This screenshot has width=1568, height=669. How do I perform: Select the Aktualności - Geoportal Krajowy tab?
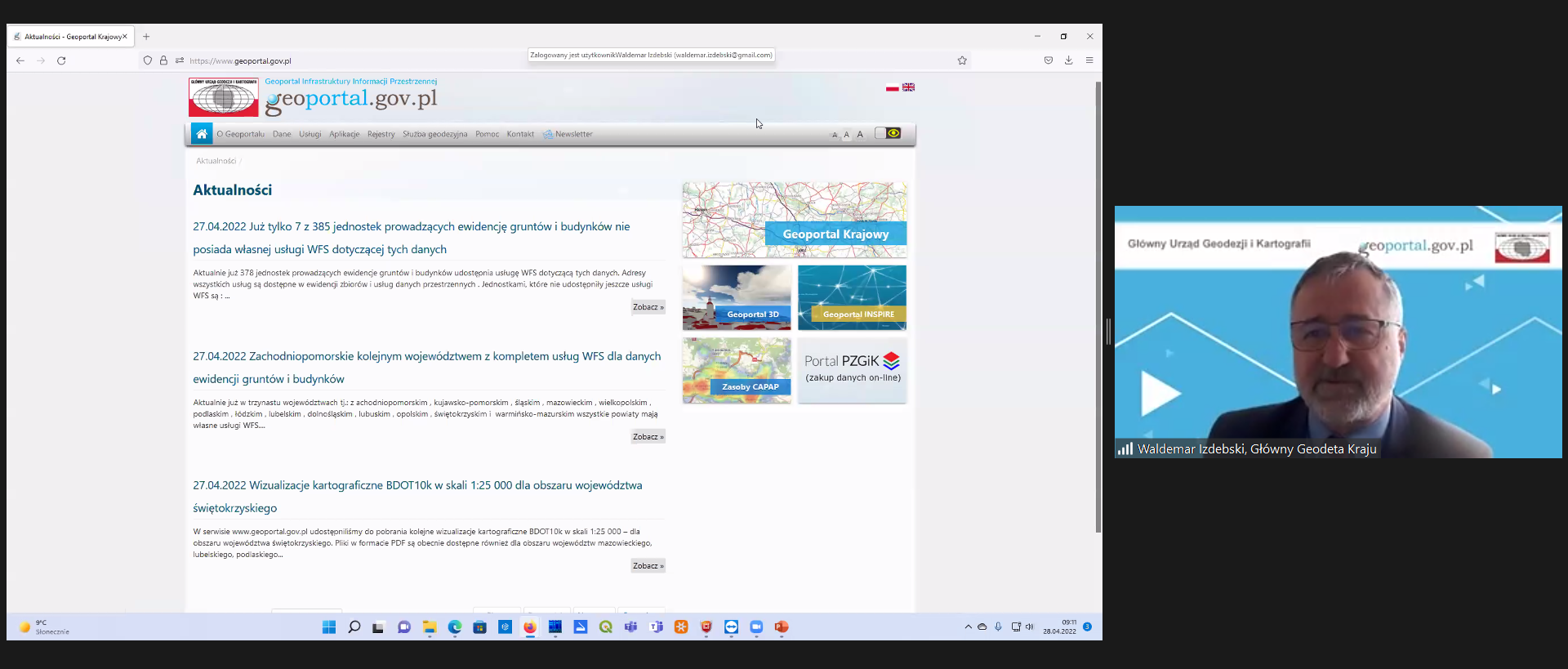pos(71,37)
